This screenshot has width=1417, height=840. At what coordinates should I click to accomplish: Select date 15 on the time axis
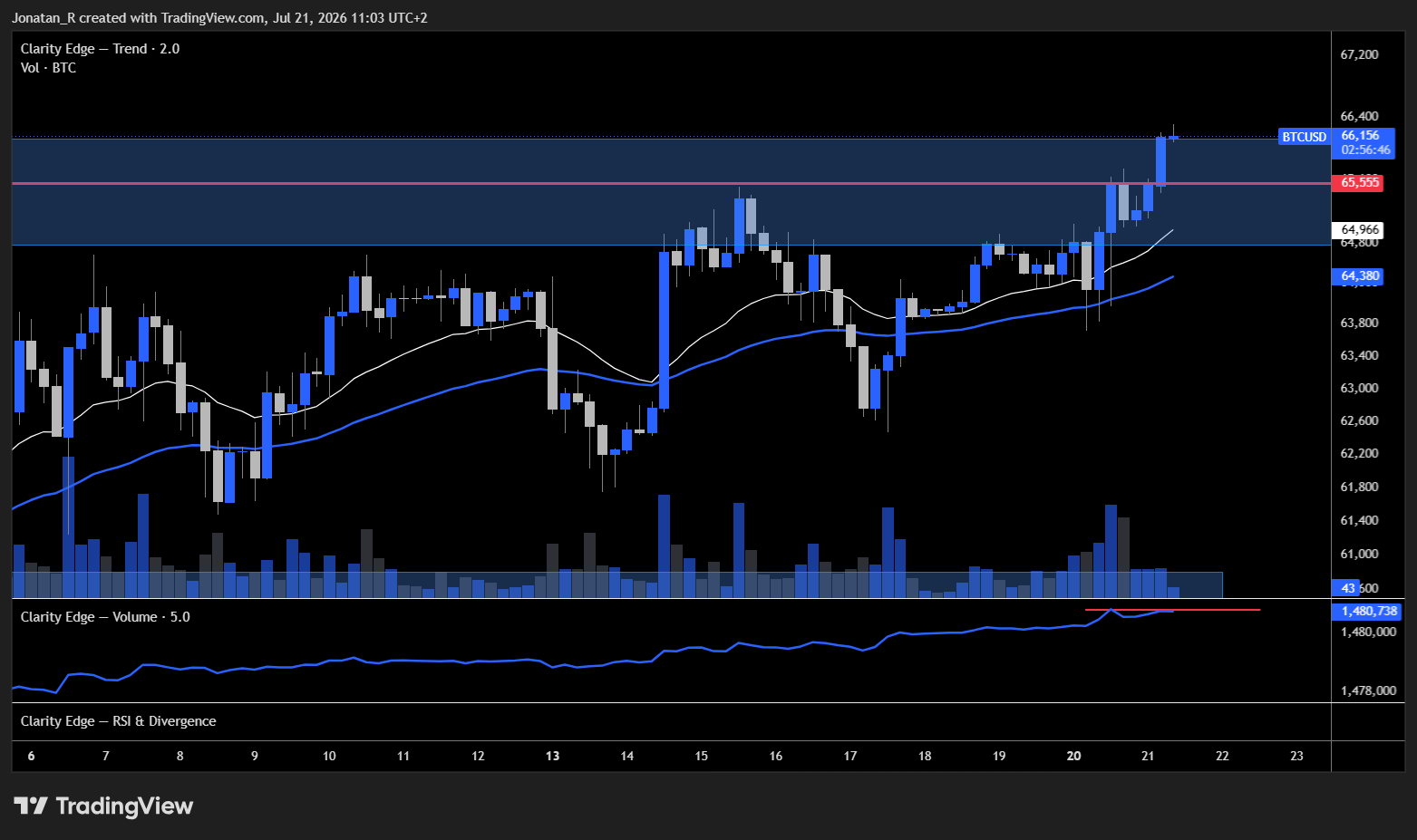tap(702, 756)
